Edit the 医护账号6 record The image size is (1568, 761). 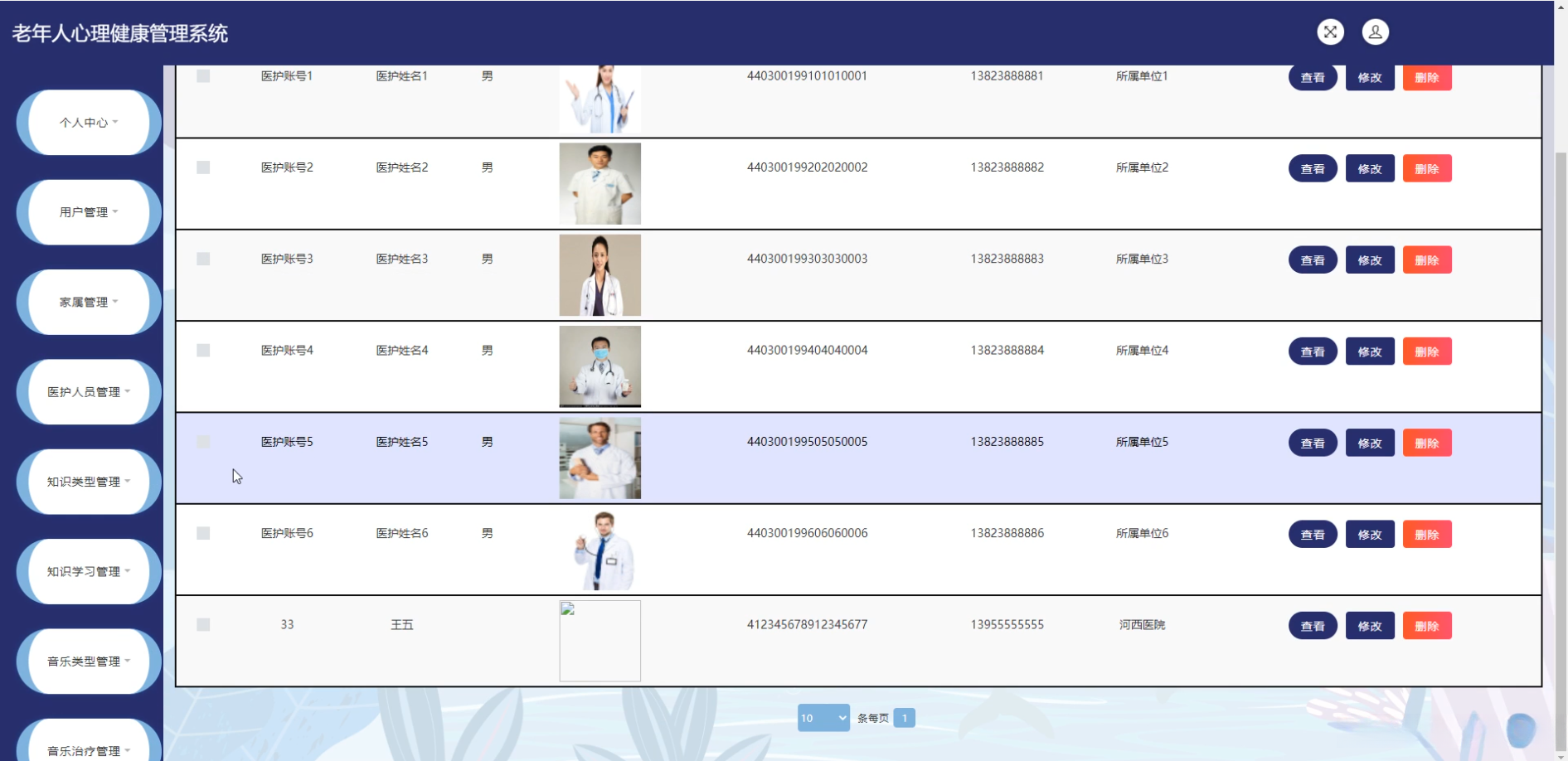[1370, 535]
